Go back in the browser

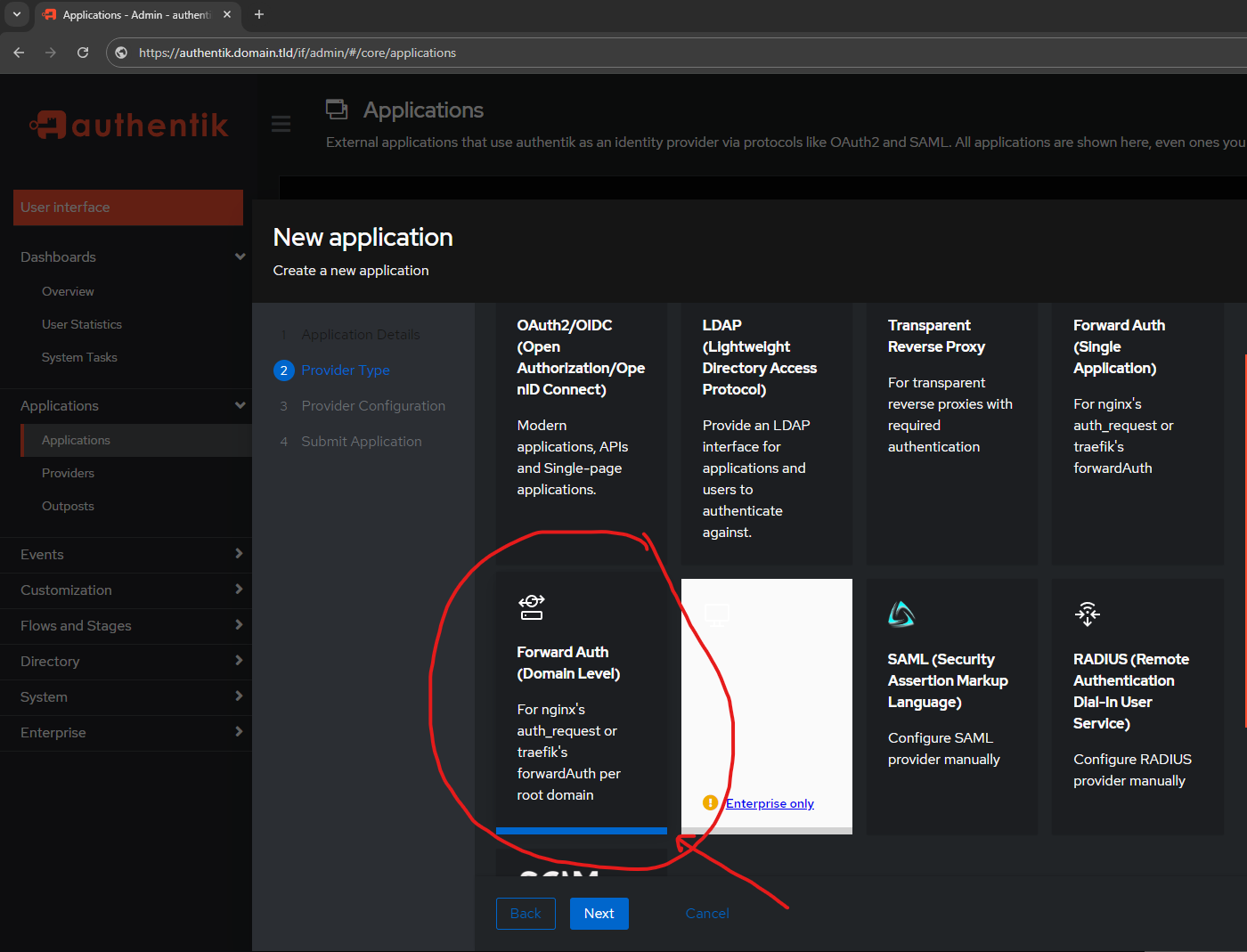[x=19, y=53]
